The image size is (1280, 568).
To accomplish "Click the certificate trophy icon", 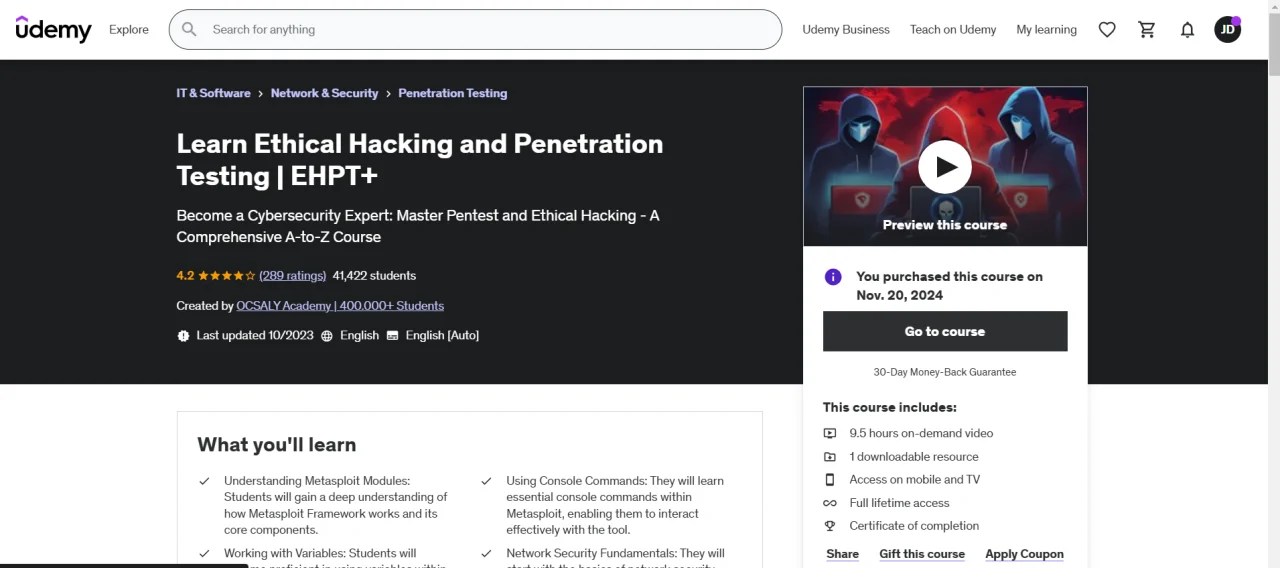I will tap(830, 526).
